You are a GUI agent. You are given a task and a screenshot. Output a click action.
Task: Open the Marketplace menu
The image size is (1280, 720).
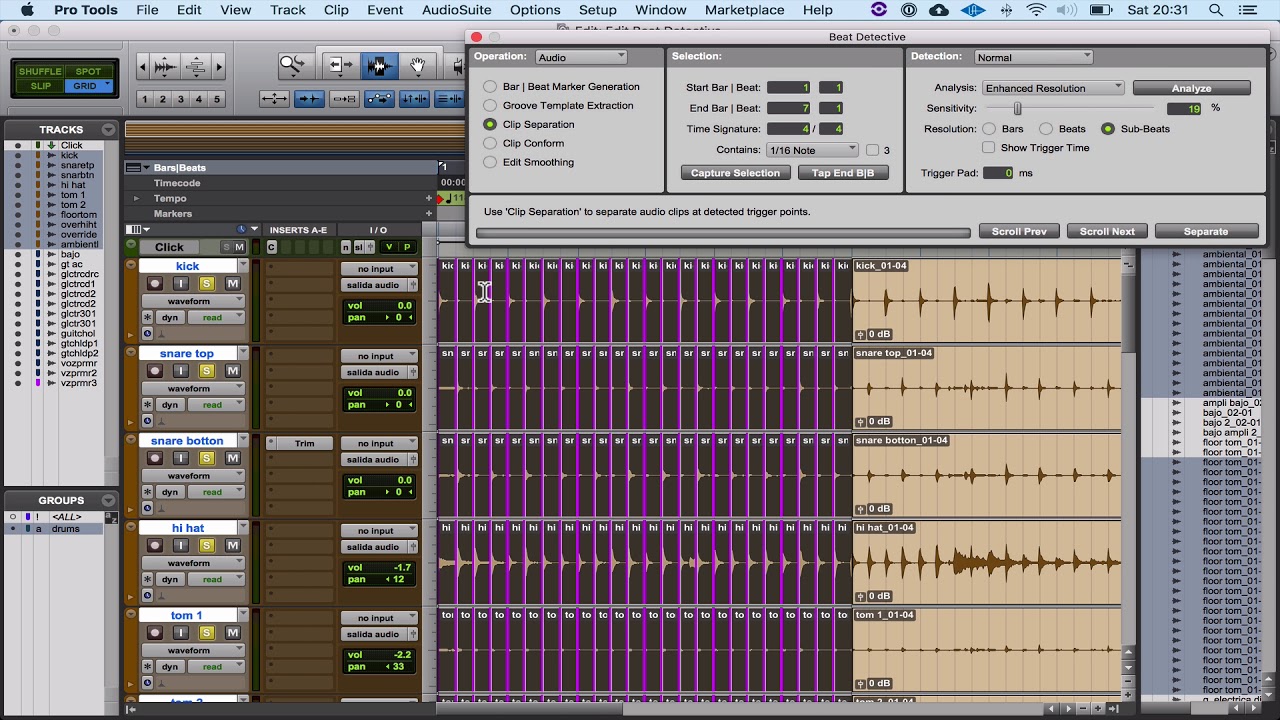coord(745,10)
